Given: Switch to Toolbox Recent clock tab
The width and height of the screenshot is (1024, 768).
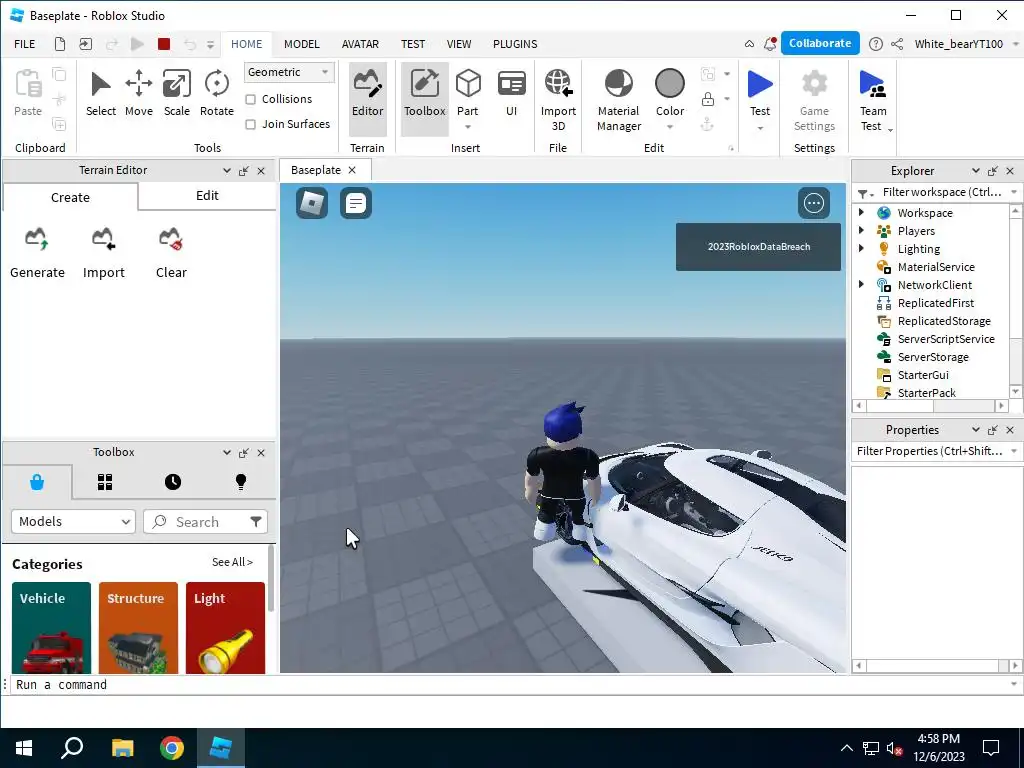Looking at the screenshot, I should [173, 482].
